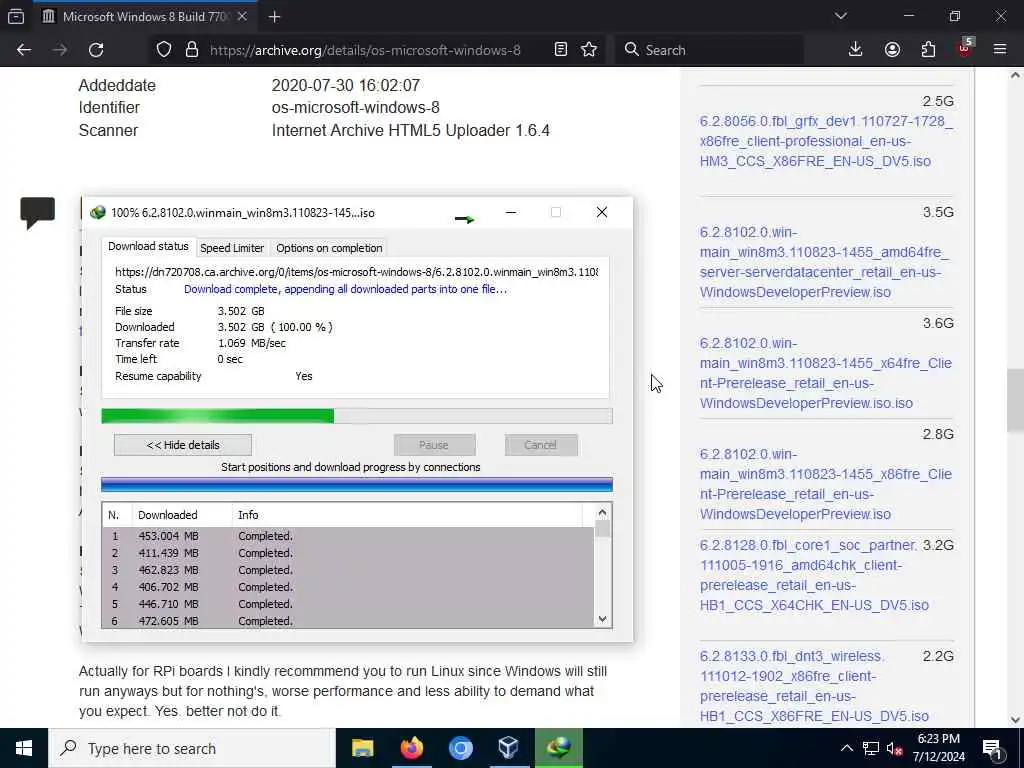Open the red extension icon with badge 5
The height and width of the screenshot is (768, 1024).
point(965,48)
